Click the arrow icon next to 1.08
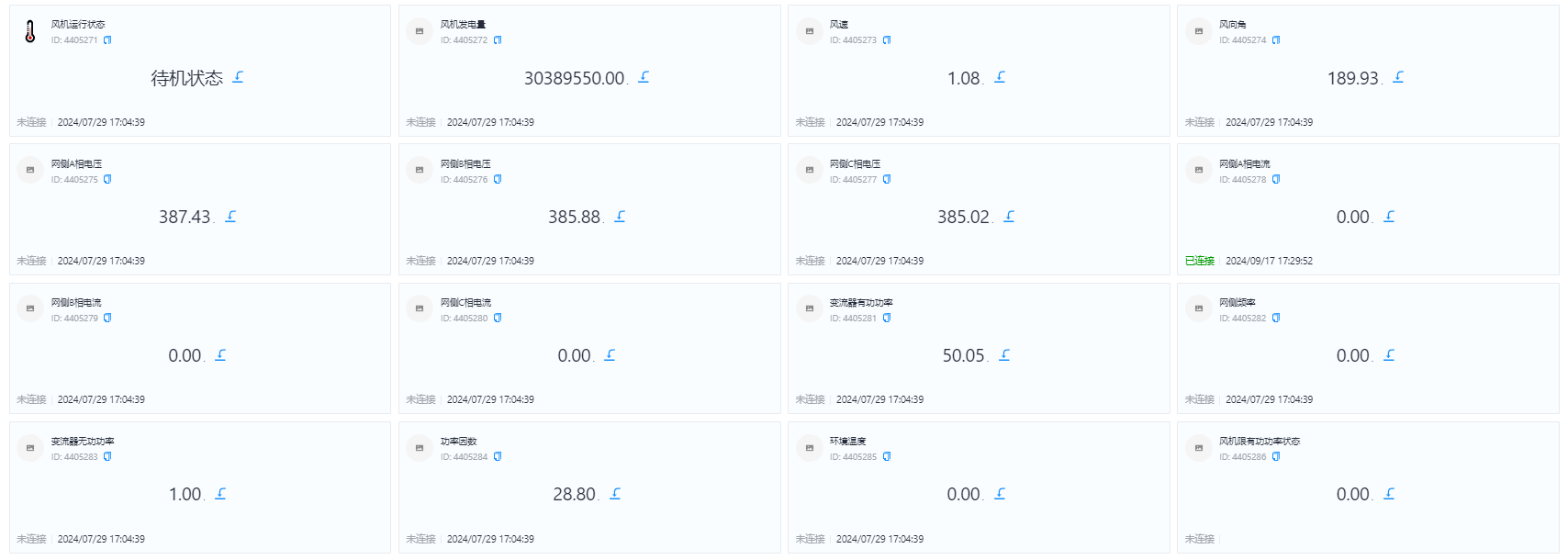The image size is (1568, 560). click(x=1000, y=77)
